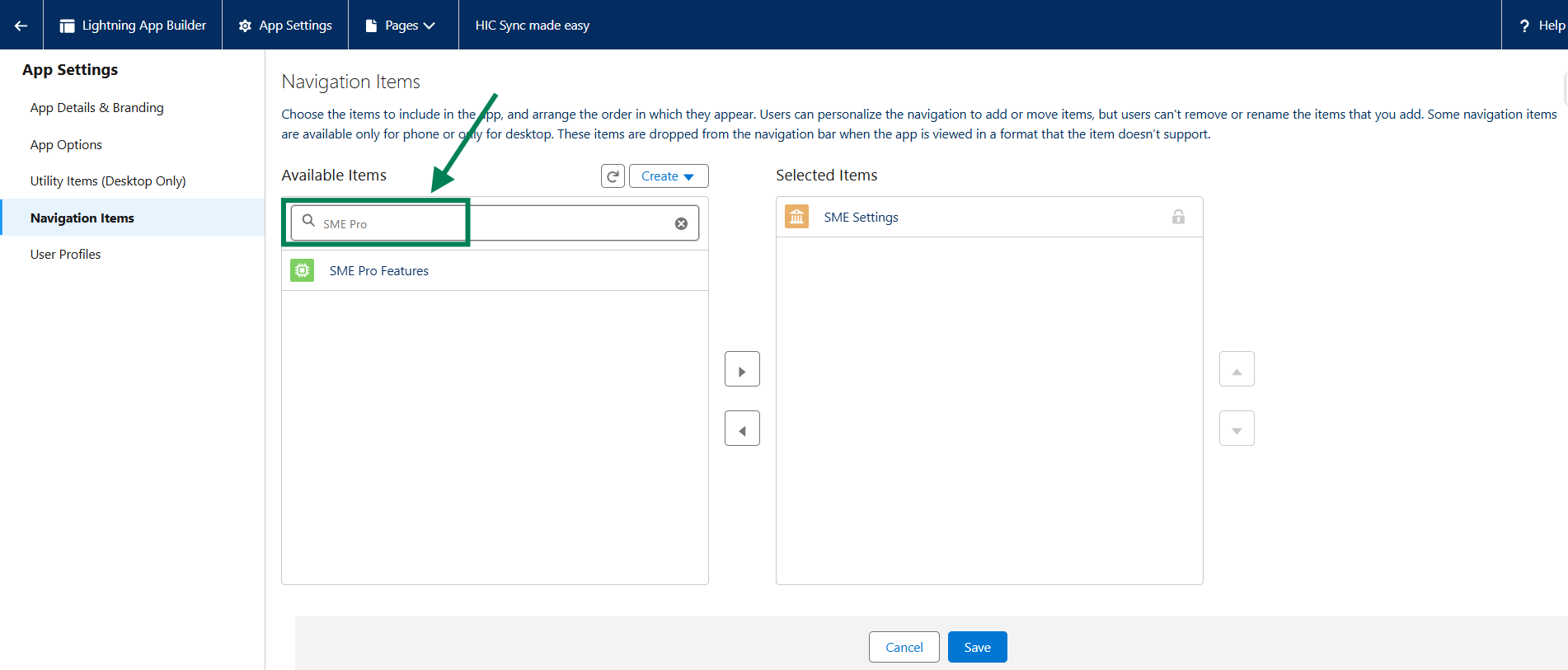
Task: Open the User Profiles section
Action: [66, 255]
